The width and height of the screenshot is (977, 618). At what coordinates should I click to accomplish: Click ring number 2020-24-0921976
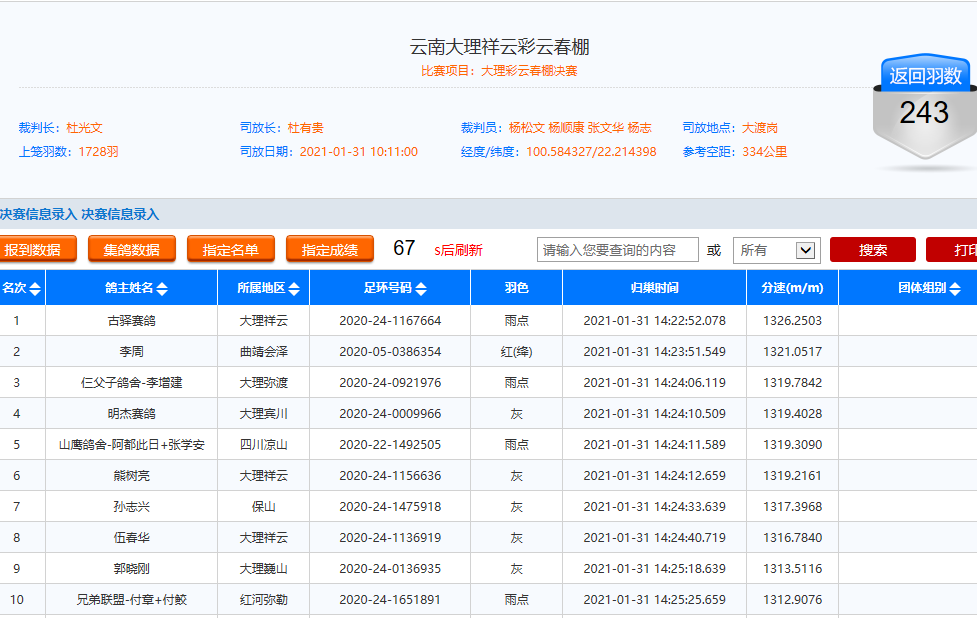390,383
